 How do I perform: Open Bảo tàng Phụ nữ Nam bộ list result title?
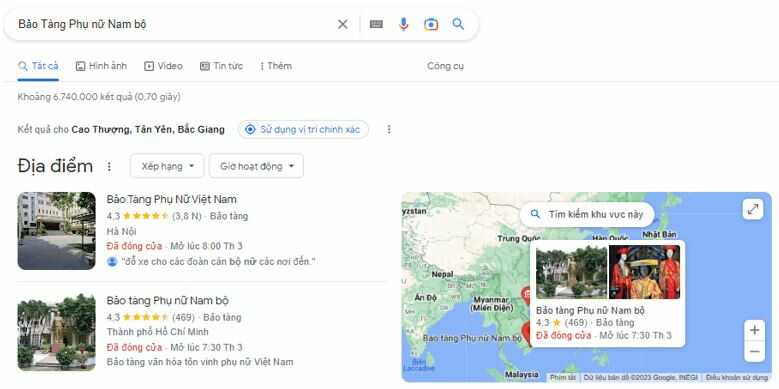click(x=167, y=301)
